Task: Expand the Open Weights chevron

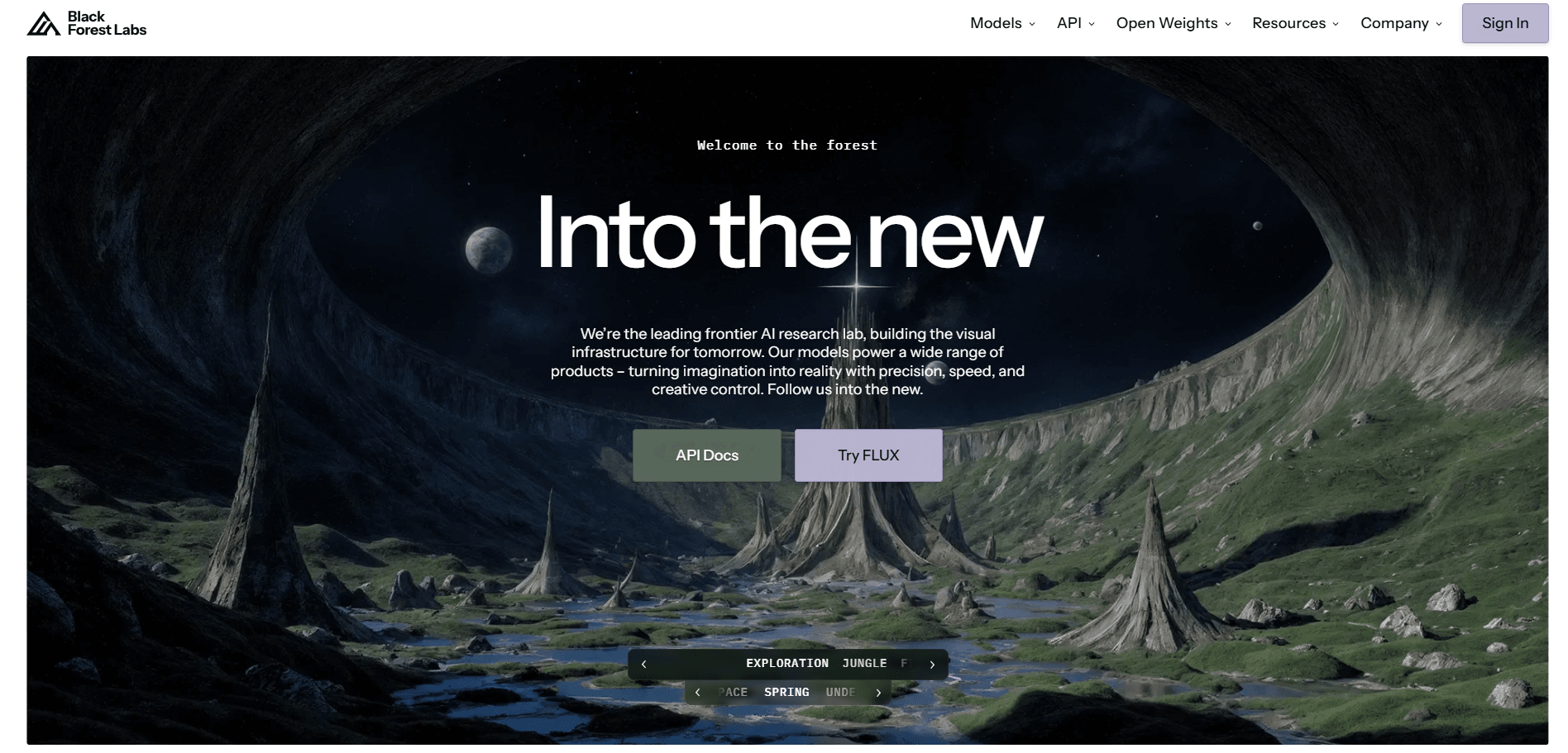Action: tap(1228, 24)
